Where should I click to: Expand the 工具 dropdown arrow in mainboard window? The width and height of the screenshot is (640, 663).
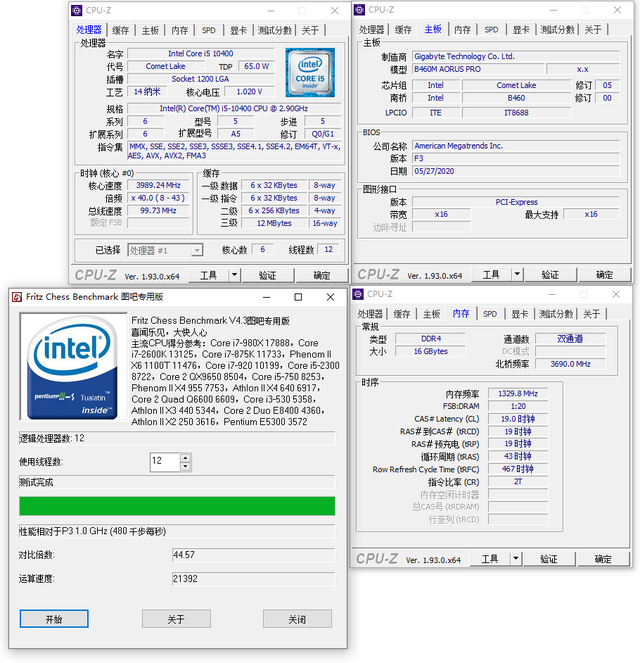click(x=517, y=274)
